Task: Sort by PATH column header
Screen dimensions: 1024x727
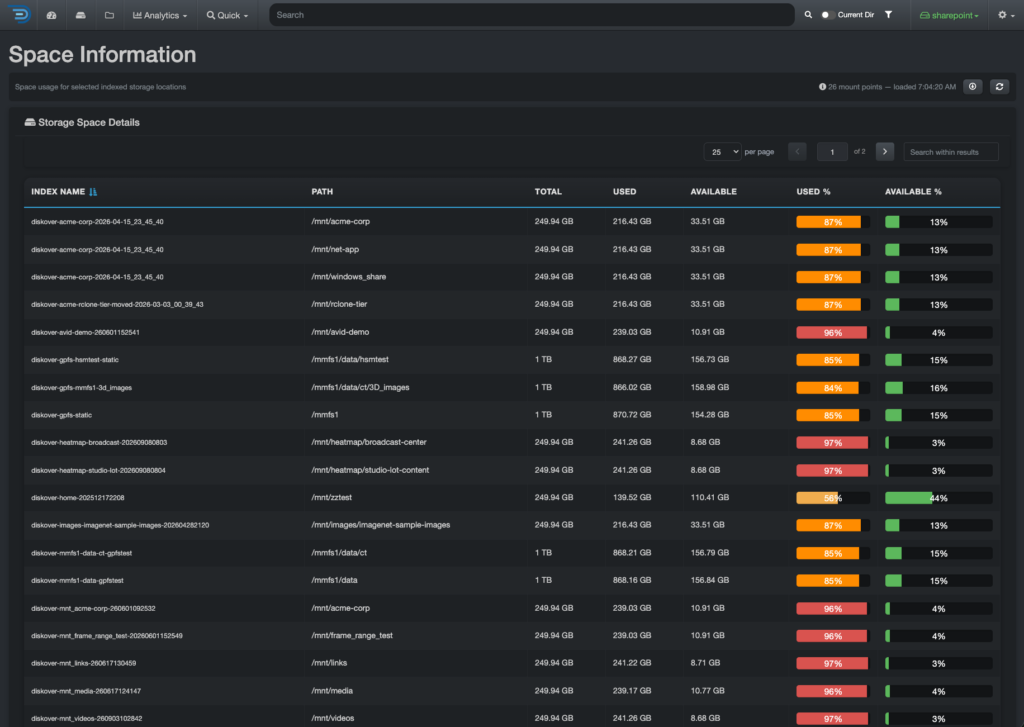Action: pos(322,191)
